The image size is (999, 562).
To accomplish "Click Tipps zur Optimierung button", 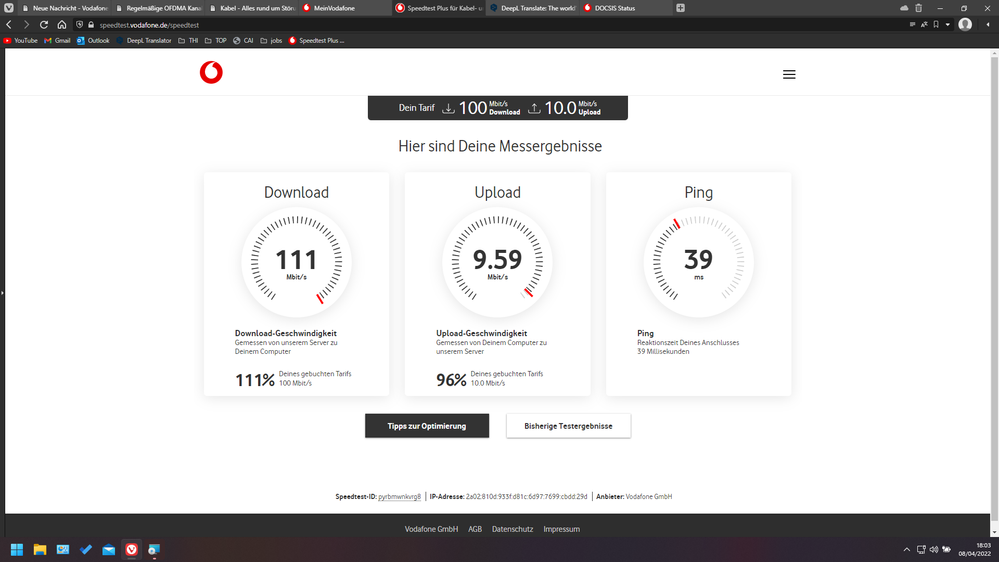I will coord(427,426).
